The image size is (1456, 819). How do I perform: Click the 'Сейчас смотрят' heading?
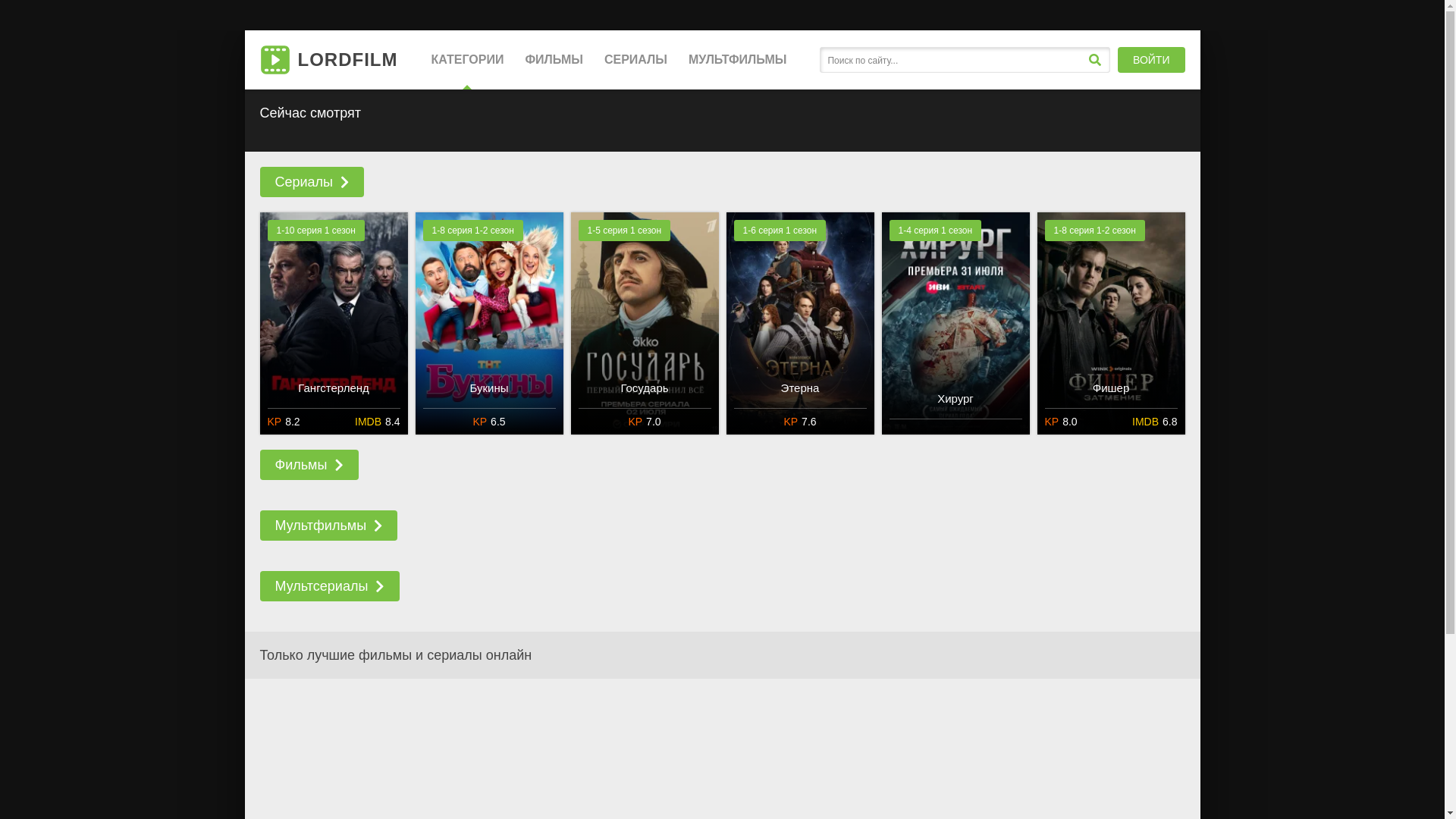tap(310, 113)
